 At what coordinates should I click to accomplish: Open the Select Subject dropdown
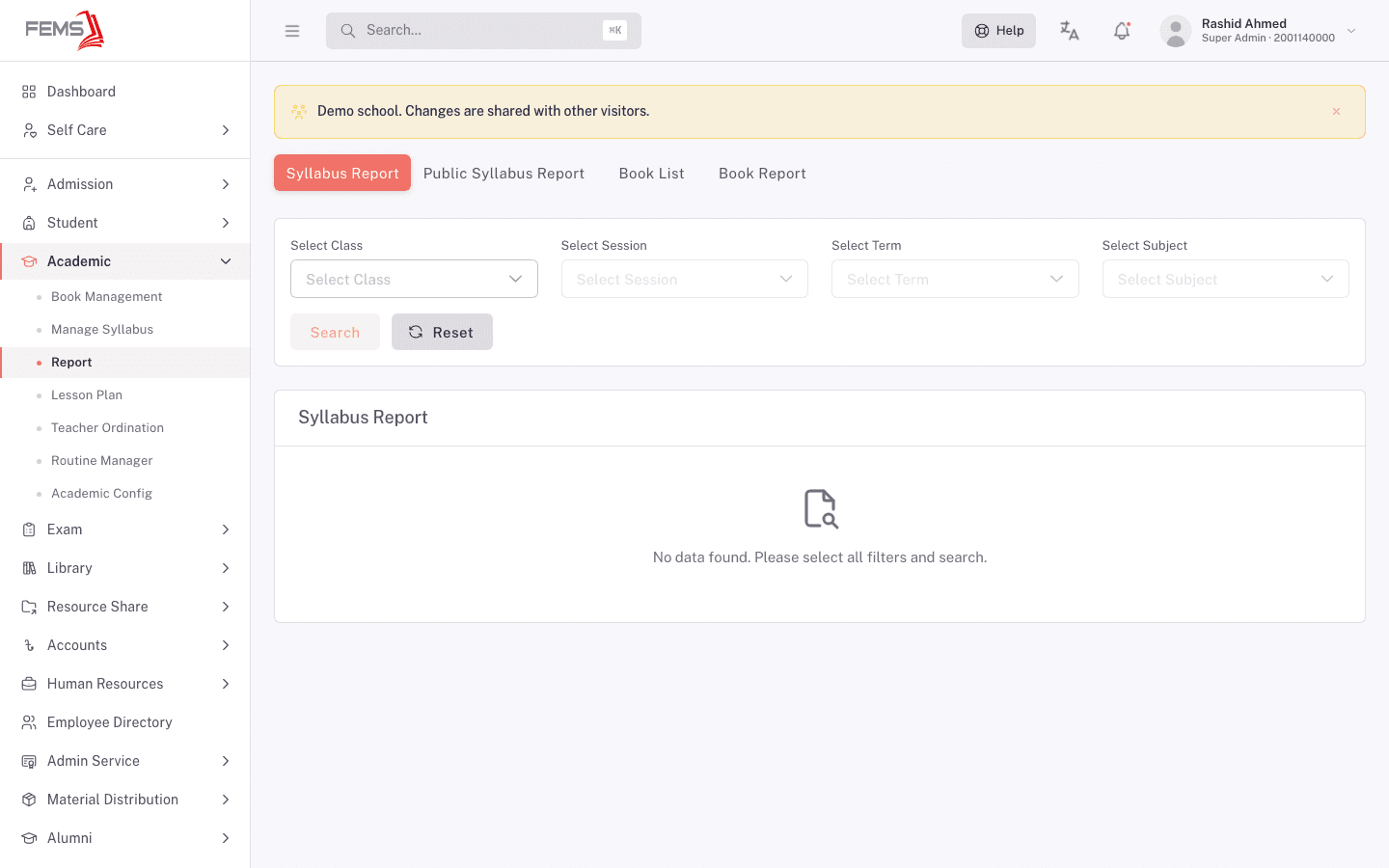[1226, 279]
